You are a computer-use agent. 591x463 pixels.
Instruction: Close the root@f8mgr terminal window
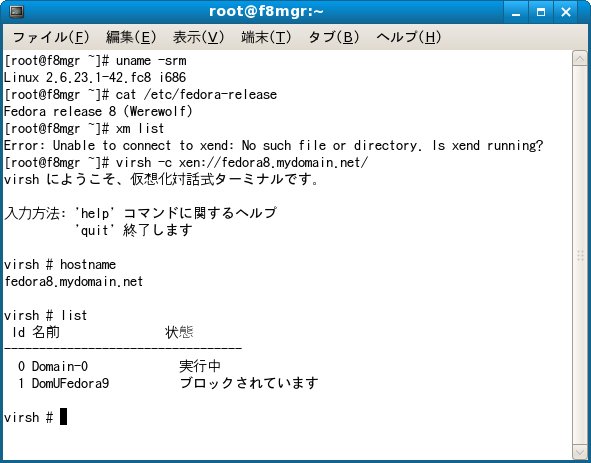coord(566,12)
